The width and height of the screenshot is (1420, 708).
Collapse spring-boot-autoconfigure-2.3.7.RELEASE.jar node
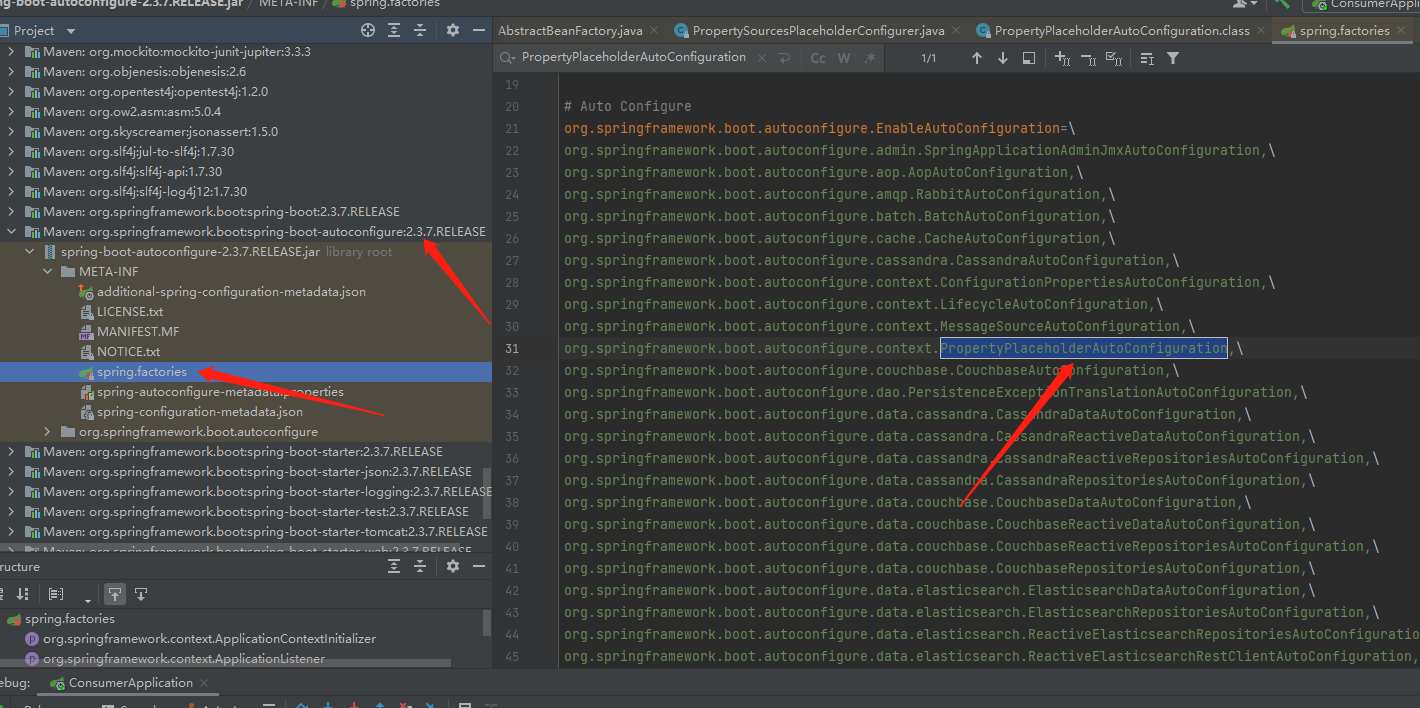coord(30,251)
